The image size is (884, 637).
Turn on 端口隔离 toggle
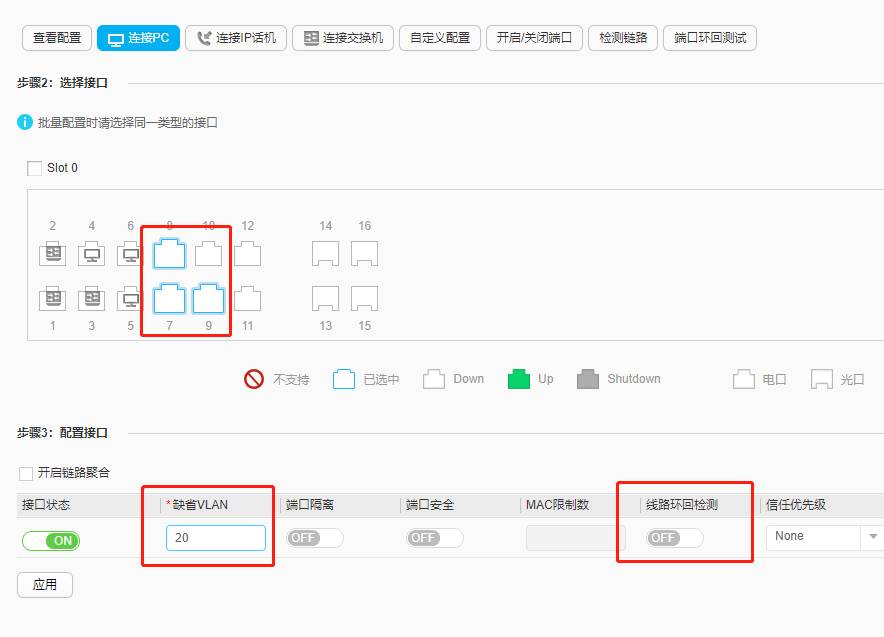314,538
